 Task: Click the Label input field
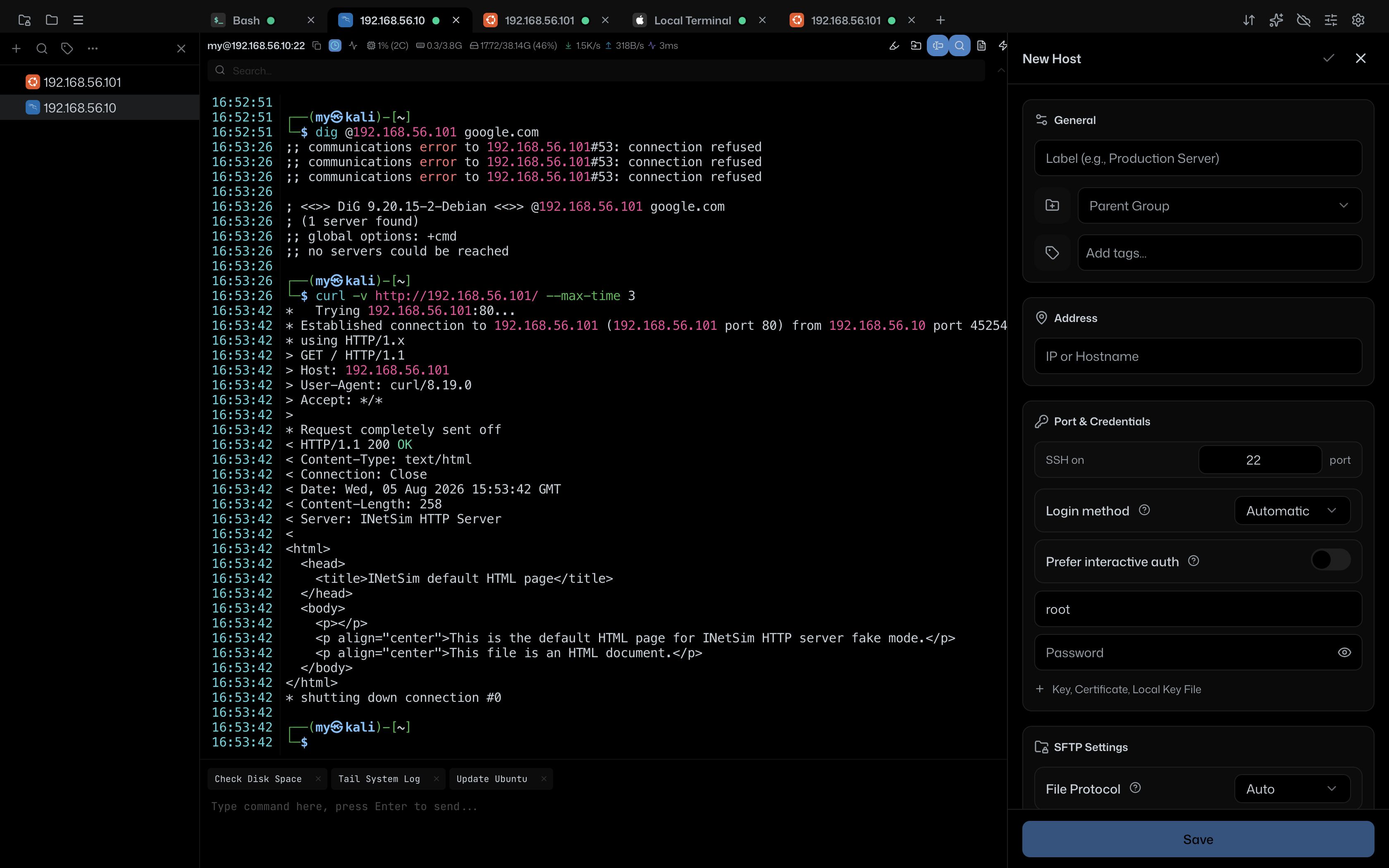pyautogui.click(x=1198, y=158)
